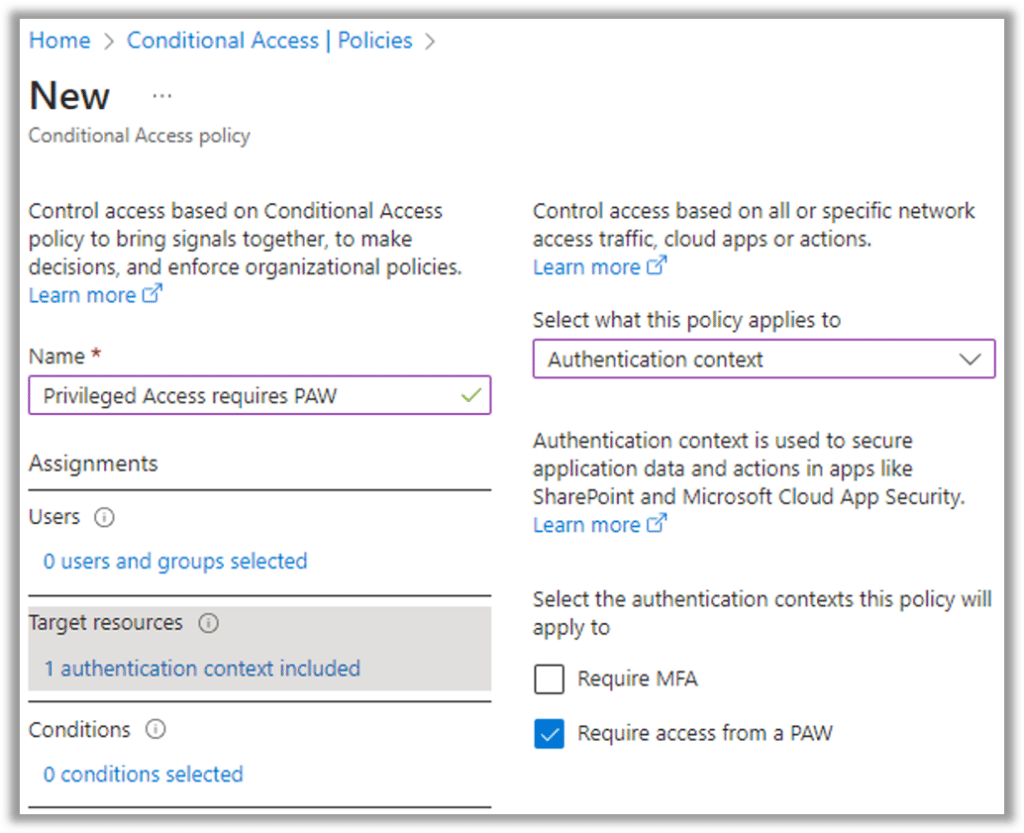This screenshot has height=833, width=1024.
Task: Select the Target resources assignment section
Action: pos(106,623)
